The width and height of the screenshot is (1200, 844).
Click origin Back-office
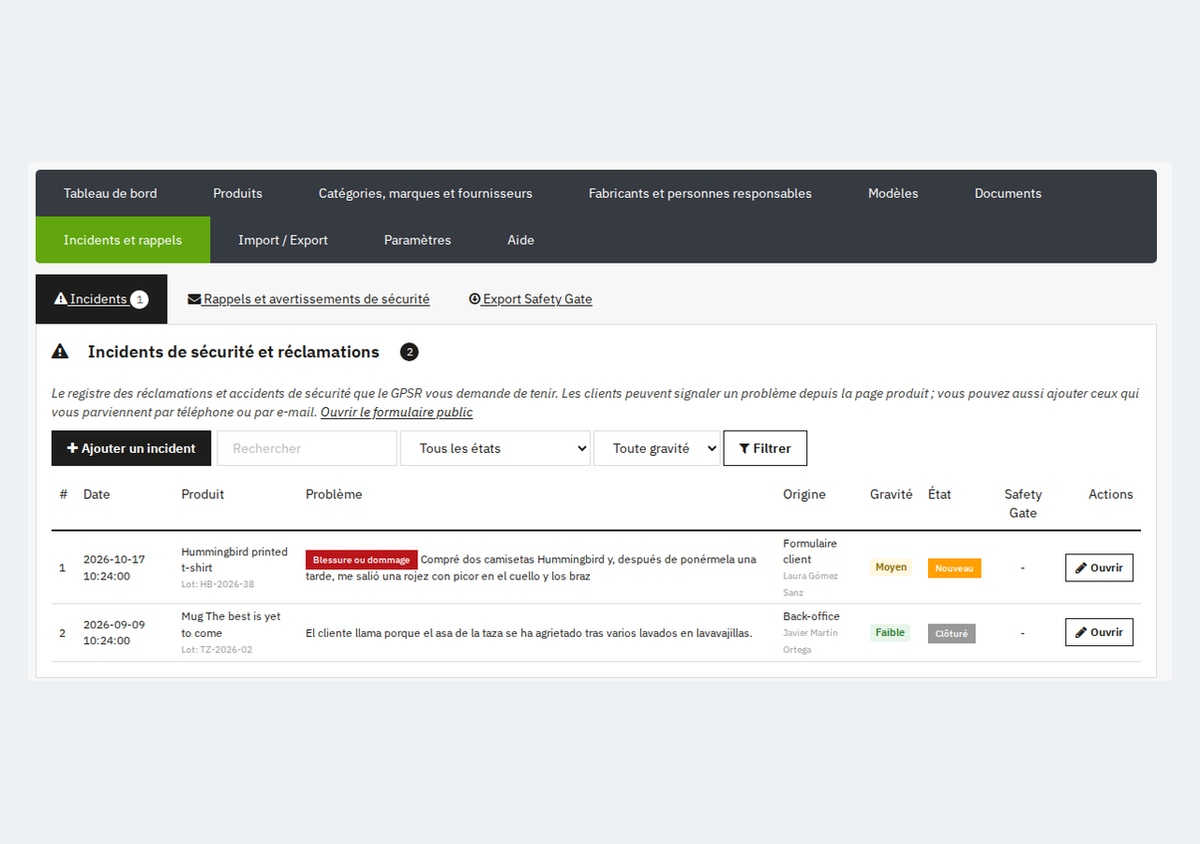click(811, 616)
